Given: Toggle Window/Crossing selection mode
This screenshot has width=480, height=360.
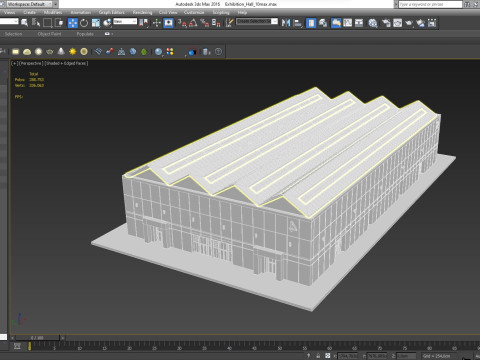Looking at the screenshot, I should [59, 23].
